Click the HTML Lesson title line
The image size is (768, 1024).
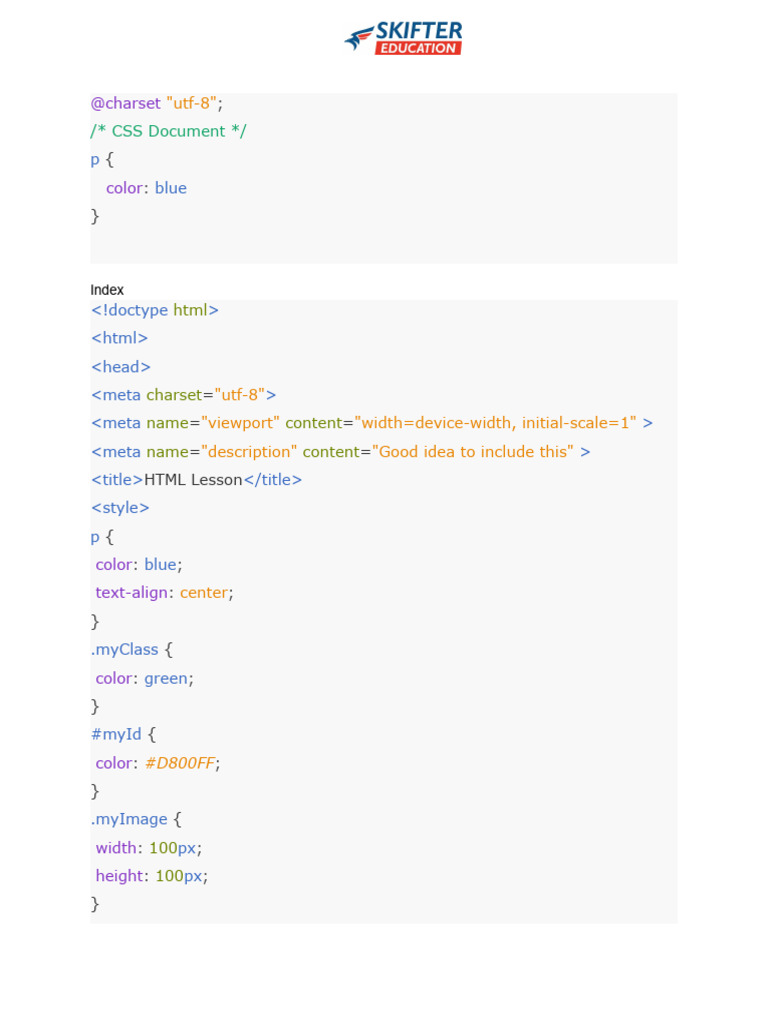pos(197,480)
